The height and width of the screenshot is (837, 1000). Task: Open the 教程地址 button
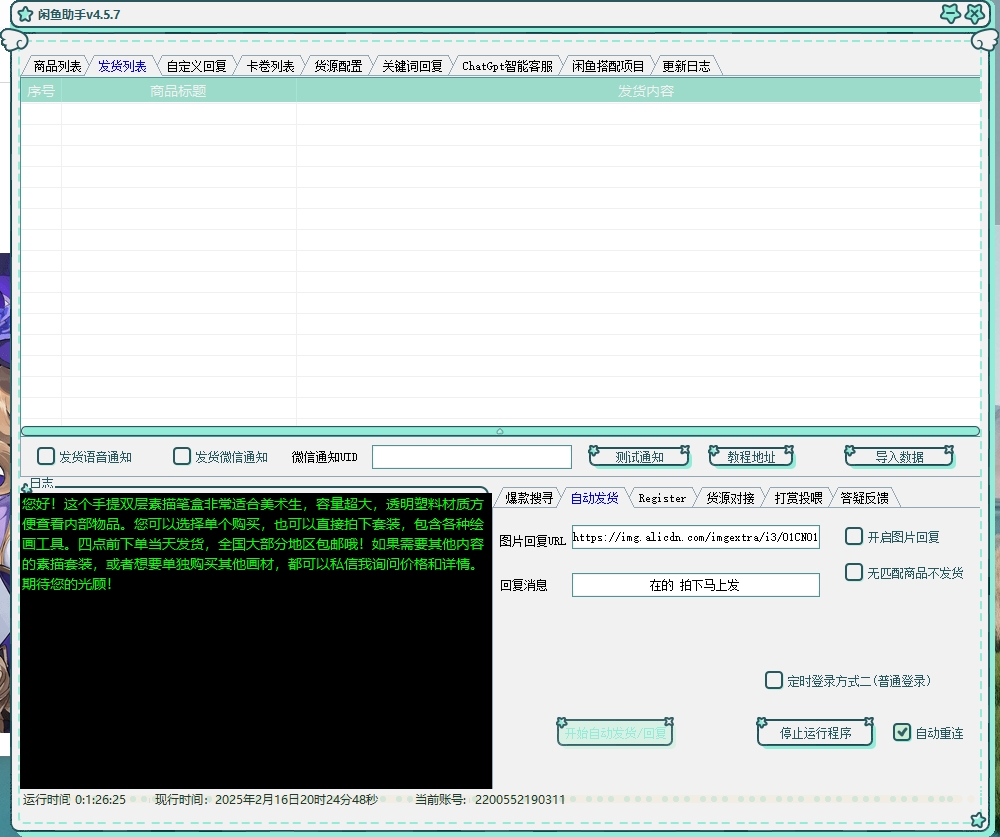pyautogui.click(x=751, y=457)
